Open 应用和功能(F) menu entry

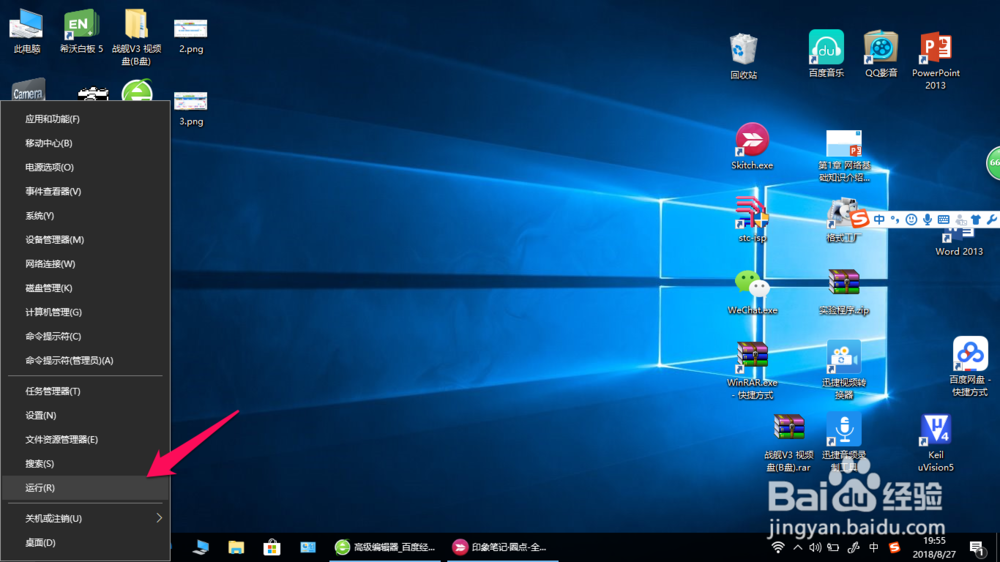coord(85,119)
